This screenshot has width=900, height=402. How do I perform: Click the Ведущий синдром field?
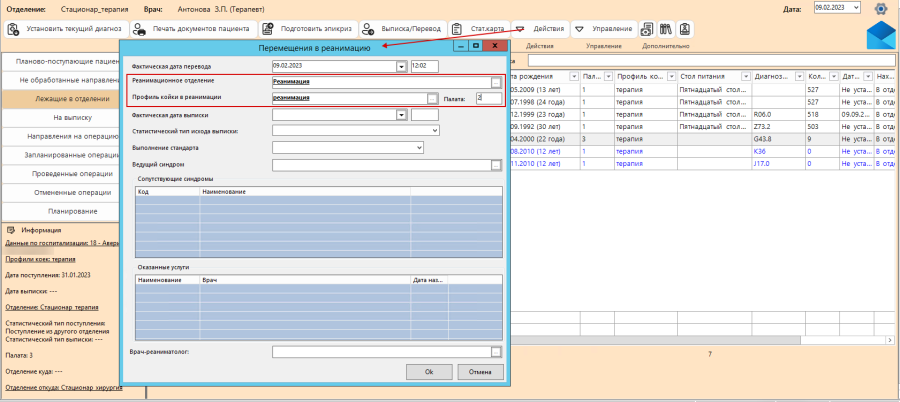[x=382, y=165]
